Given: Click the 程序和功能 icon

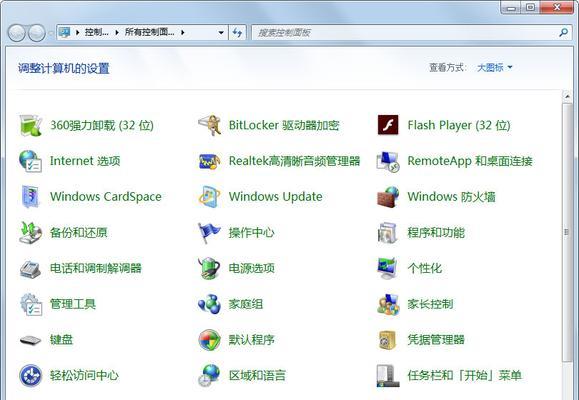Looking at the screenshot, I should point(388,232).
